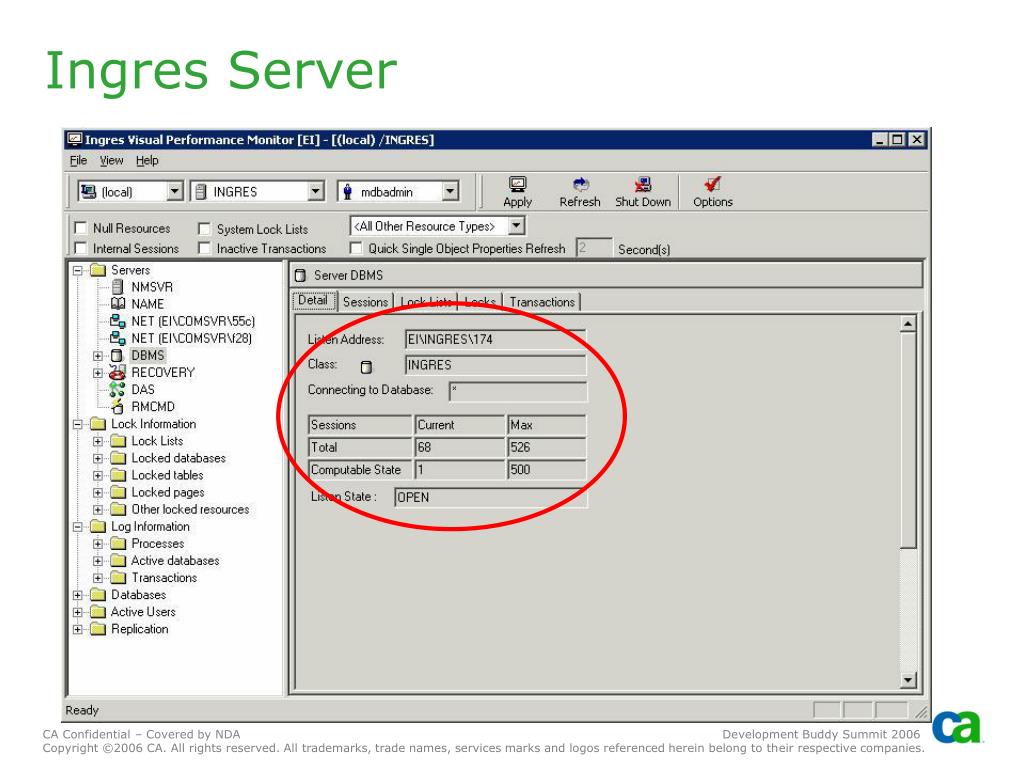Switch to the Sessions tab
Screen dimensions: 1024x768
click(x=365, y=302)
